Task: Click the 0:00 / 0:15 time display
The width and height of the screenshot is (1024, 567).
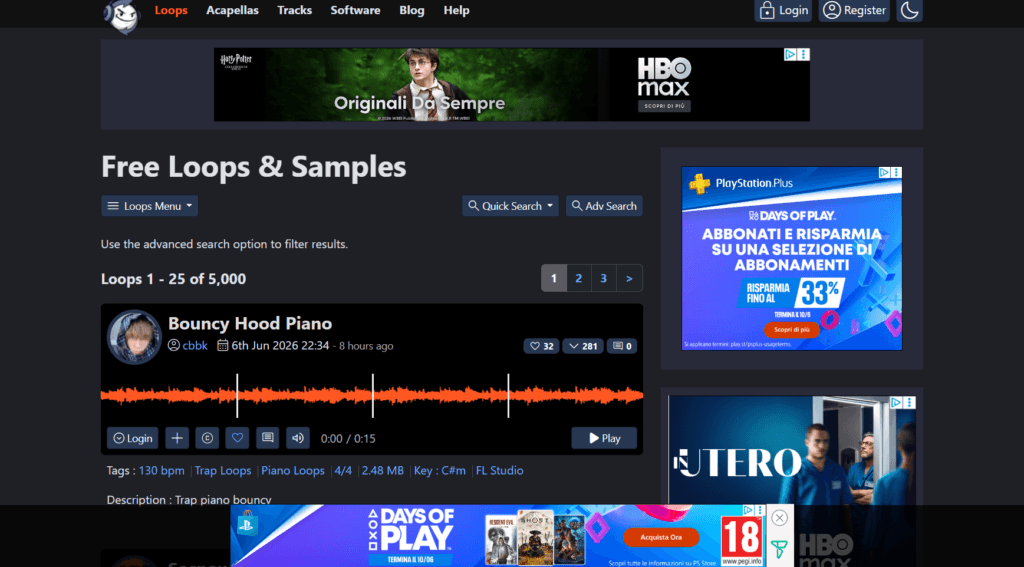Action: (348, 438)
